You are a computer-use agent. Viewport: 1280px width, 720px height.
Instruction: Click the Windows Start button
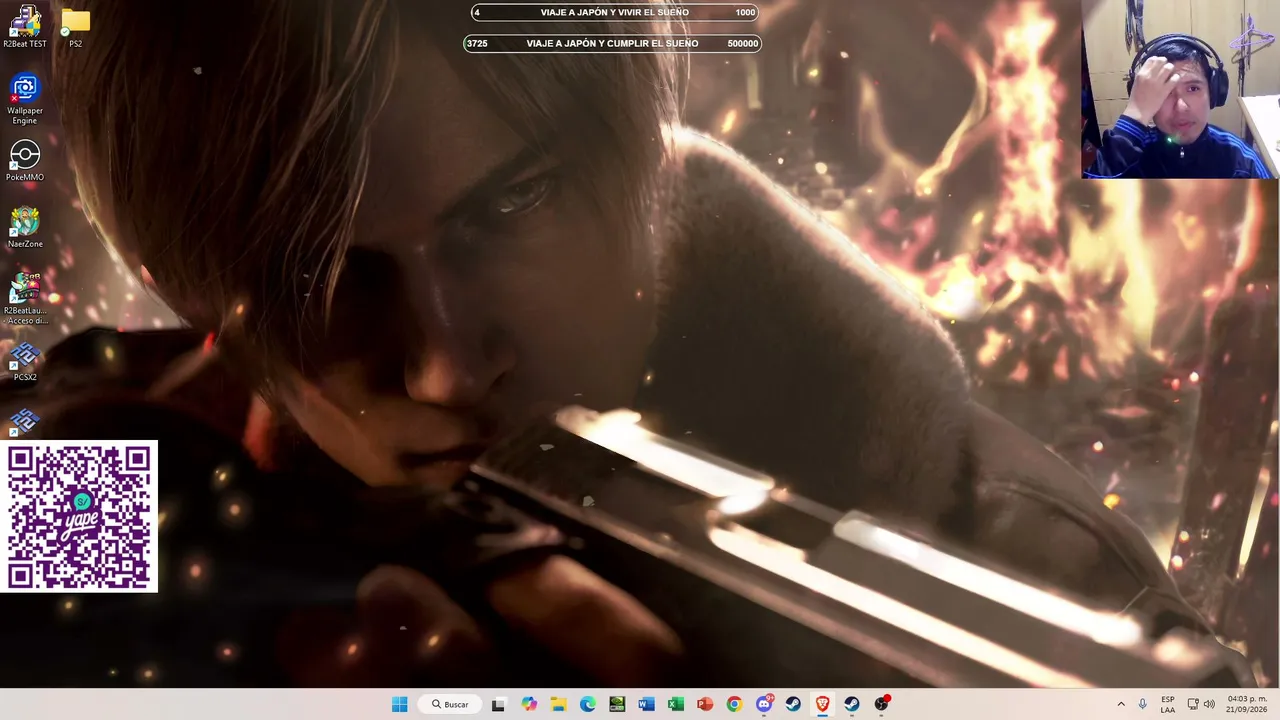click(x=400, y=704)
